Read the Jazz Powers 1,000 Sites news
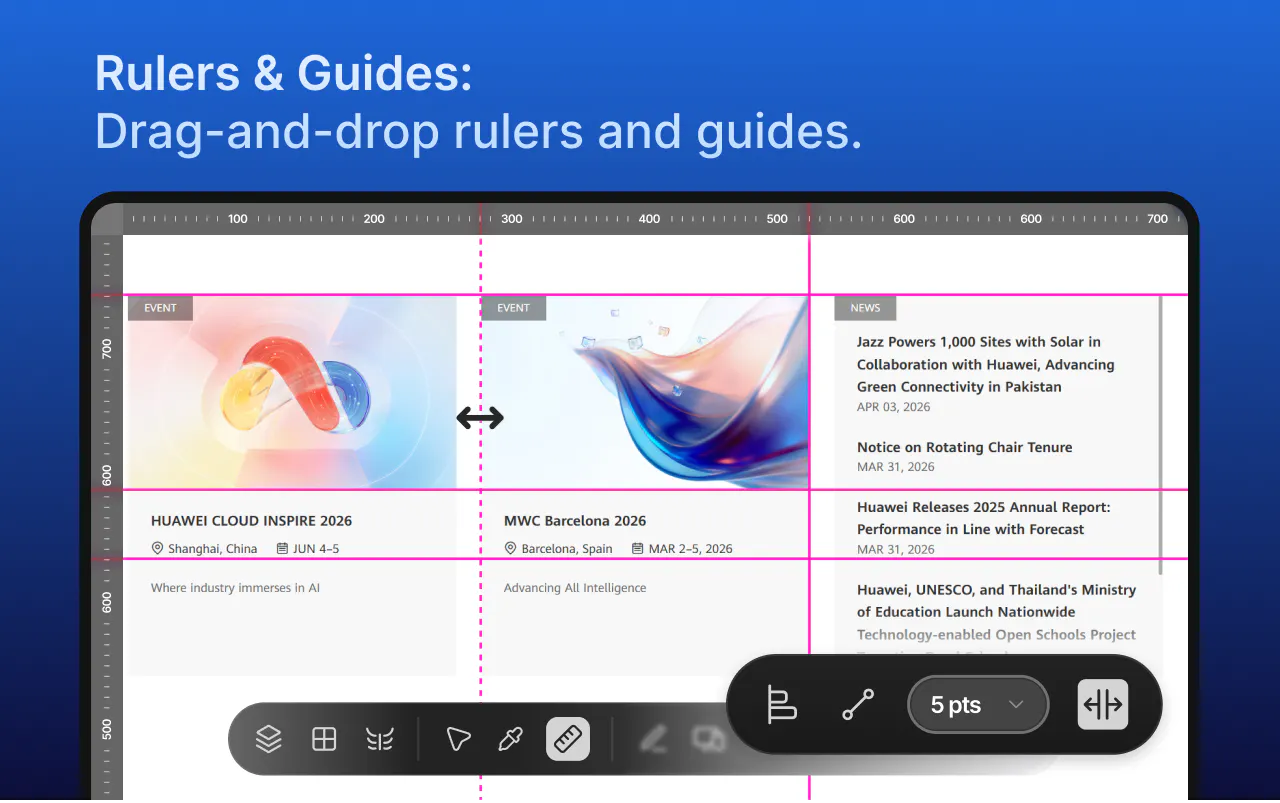Screen dimensions: 1280x803 coord(985,364)
